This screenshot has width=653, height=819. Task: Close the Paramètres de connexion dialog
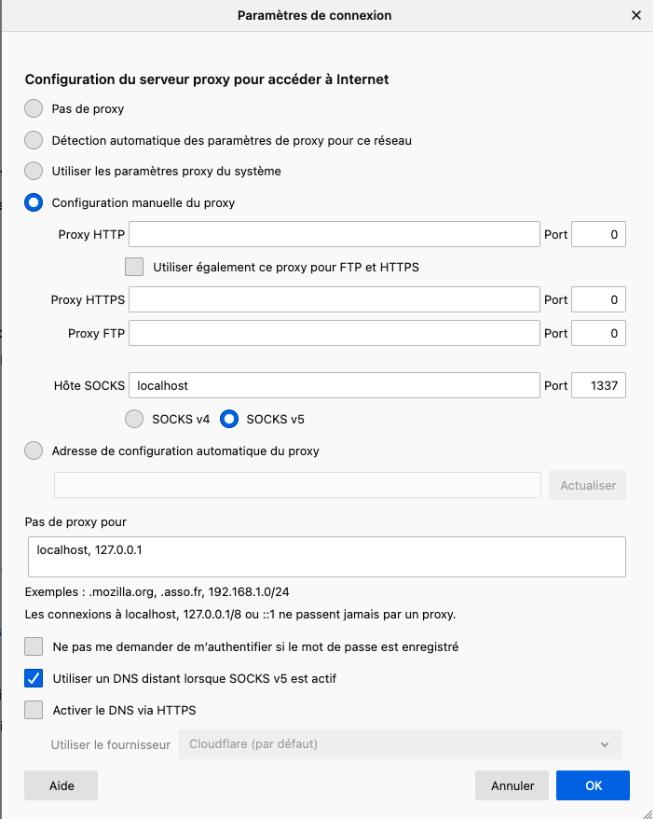point(636,15)
